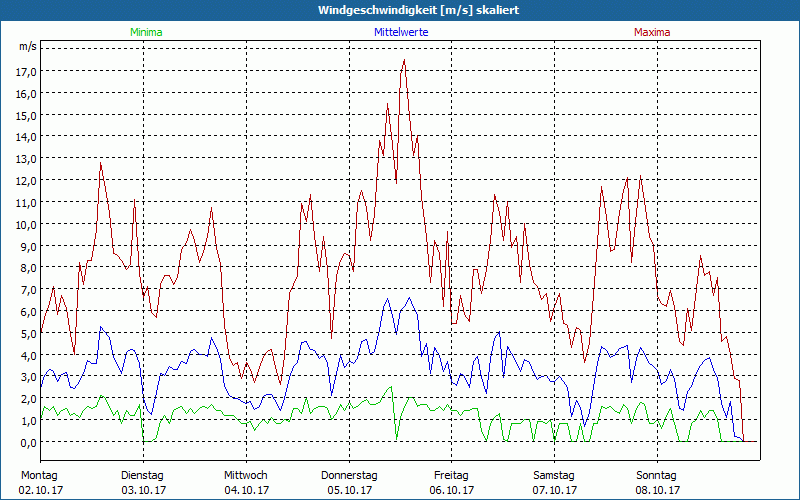
Task: Click the '06.10.17' date label
Action: click(452, 490)
